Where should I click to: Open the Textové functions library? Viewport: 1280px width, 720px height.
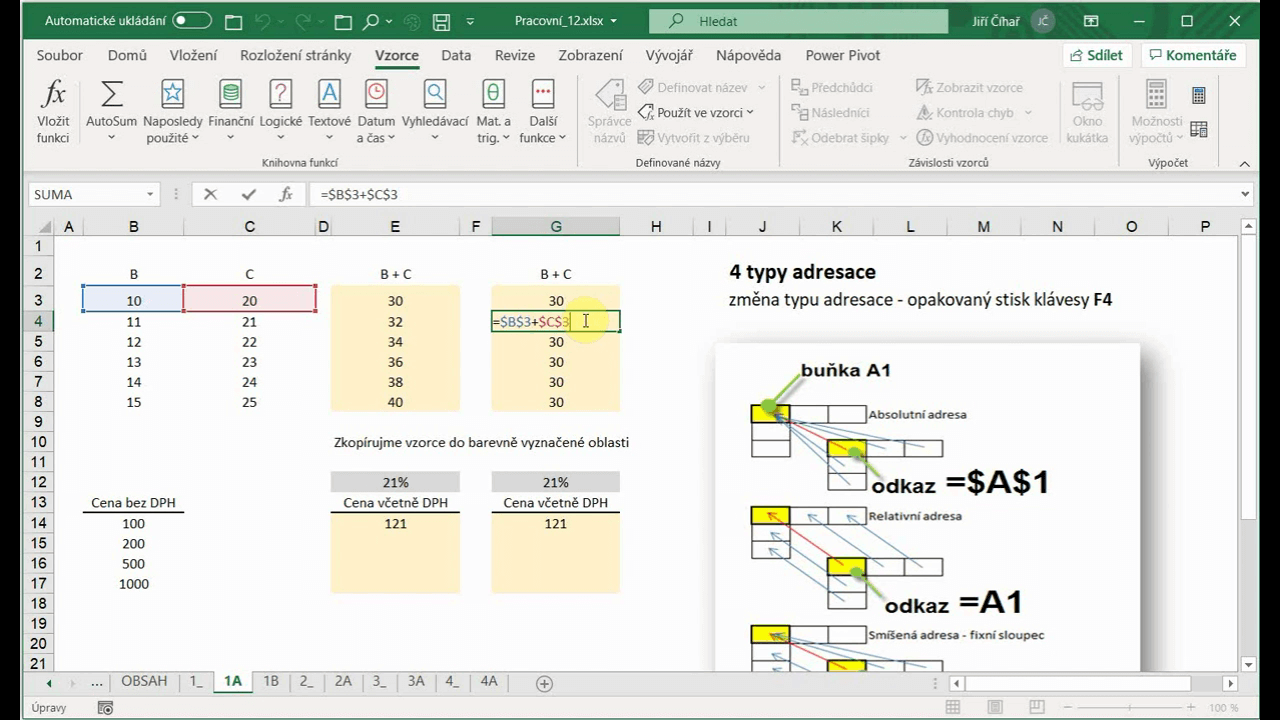pos(329,111)
